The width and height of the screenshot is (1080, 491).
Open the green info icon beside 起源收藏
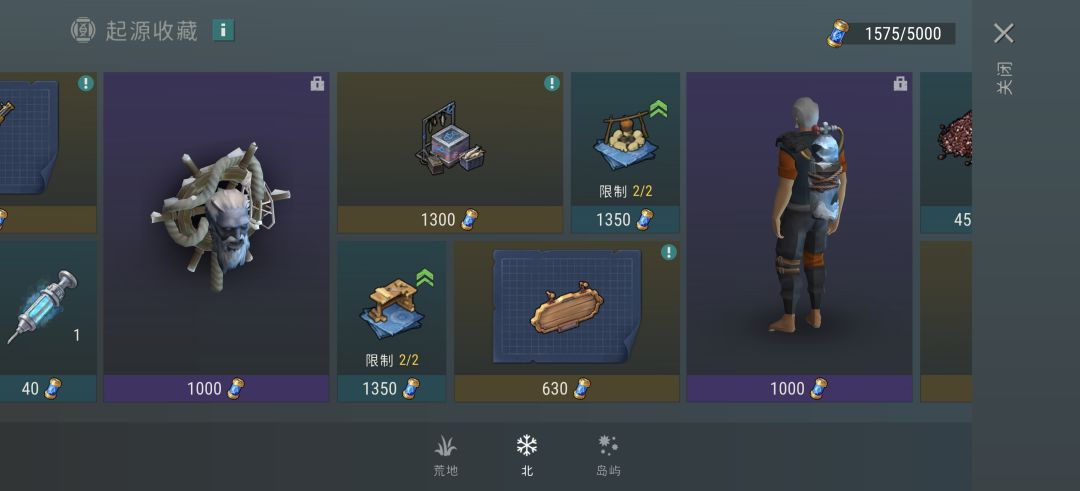[x=223, y=30]
